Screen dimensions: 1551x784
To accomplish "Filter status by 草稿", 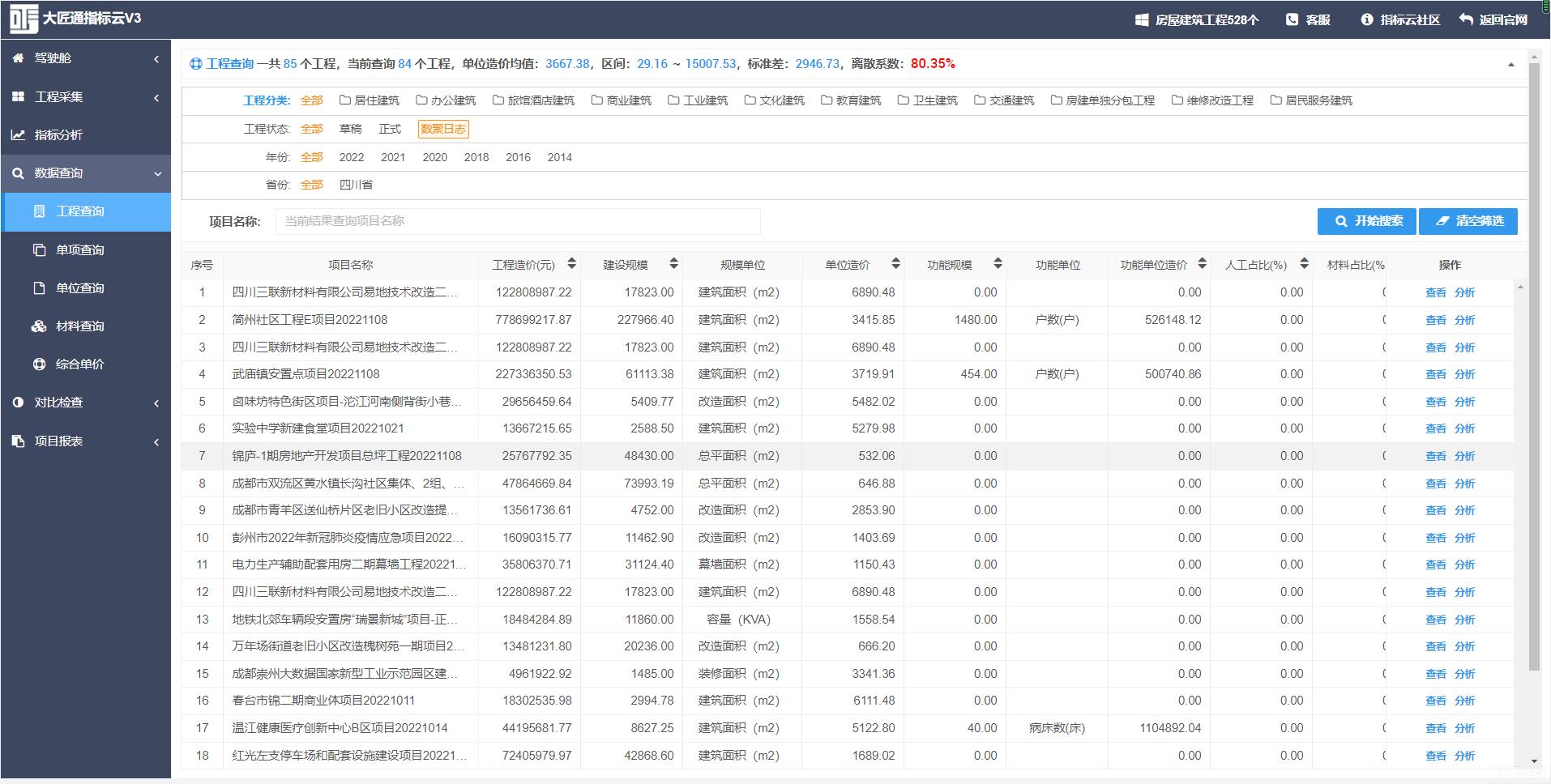I will 350,129.
